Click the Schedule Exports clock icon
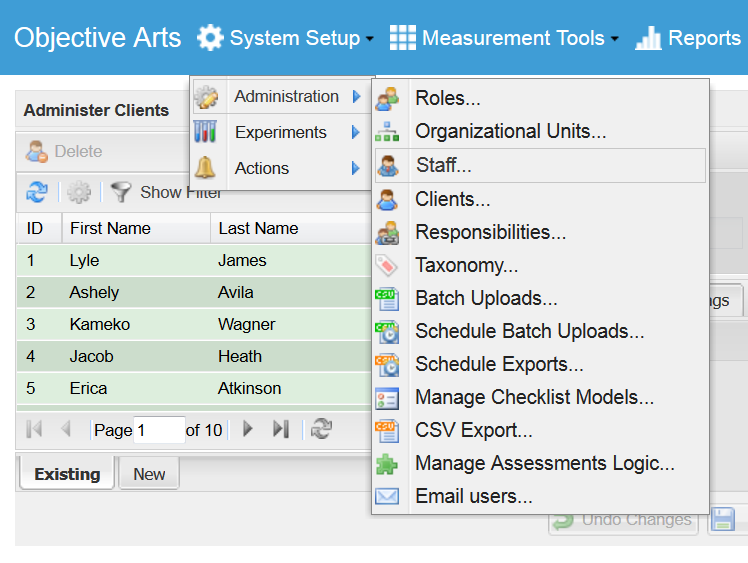Viewport: 748px width, 563px height. [387, 365]
